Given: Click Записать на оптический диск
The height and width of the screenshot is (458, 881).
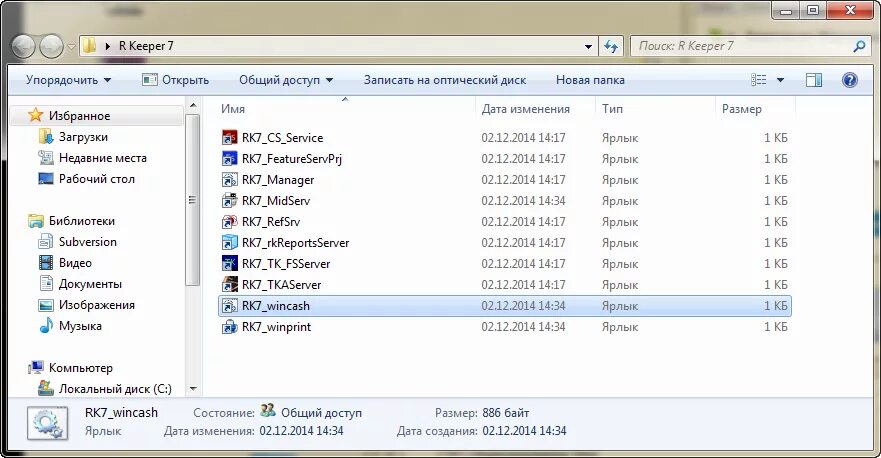Looking at the screenshot, I should click(445, 80).
